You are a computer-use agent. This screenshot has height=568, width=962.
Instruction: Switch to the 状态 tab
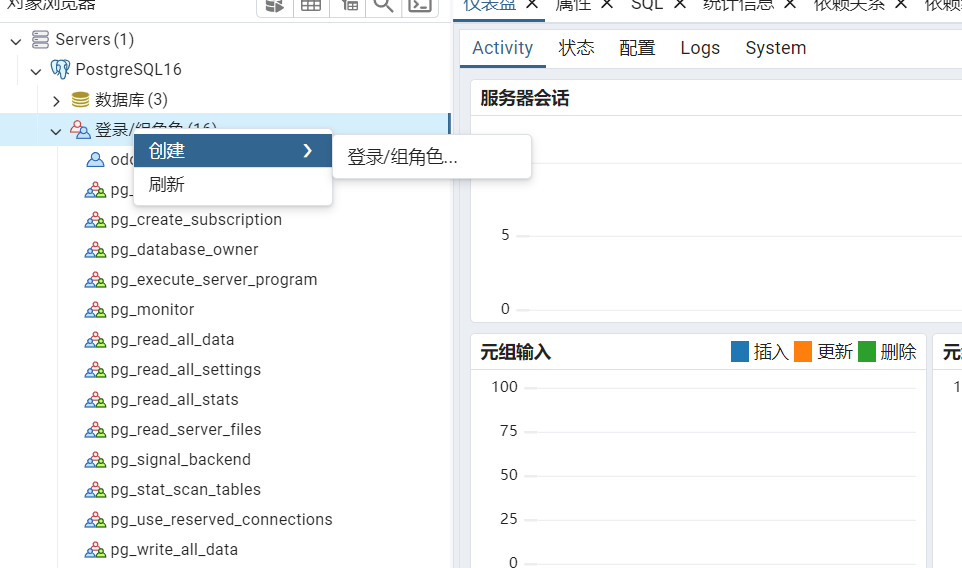576,48
